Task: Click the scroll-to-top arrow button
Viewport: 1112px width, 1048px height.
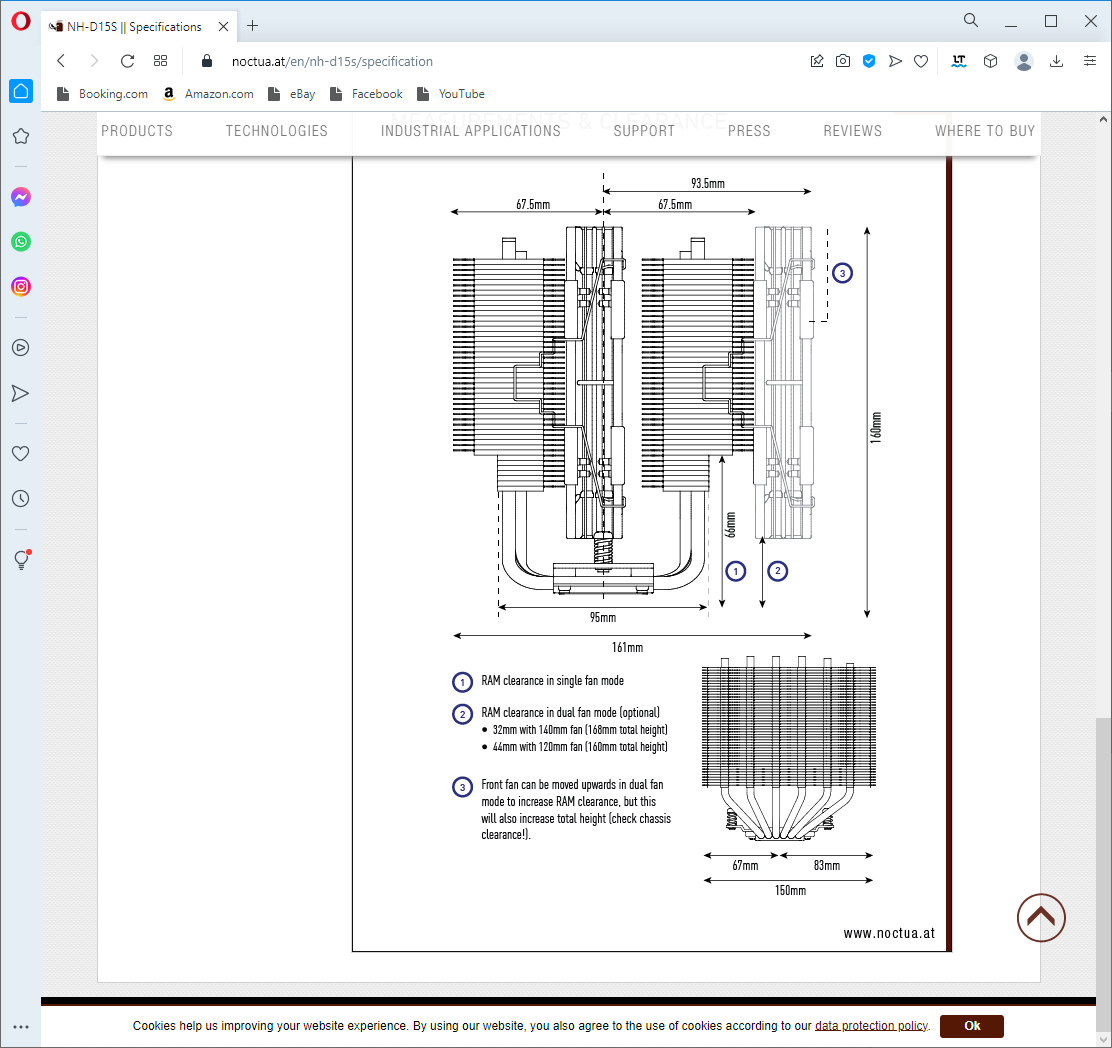Action: pyautogui.click(x=1041, y=917)
